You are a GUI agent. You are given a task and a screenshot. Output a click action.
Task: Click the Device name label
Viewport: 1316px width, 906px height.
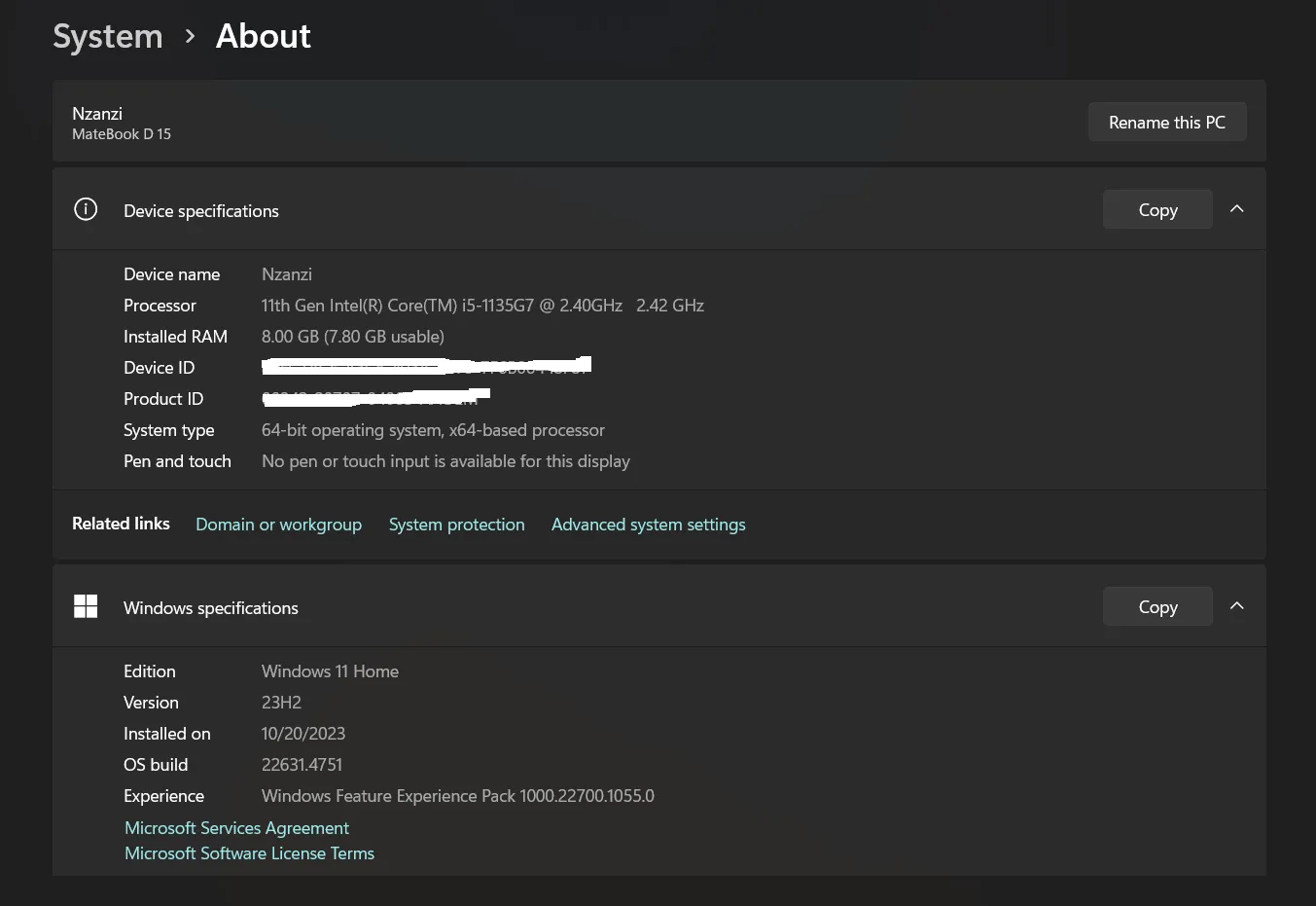coord(171,274)
